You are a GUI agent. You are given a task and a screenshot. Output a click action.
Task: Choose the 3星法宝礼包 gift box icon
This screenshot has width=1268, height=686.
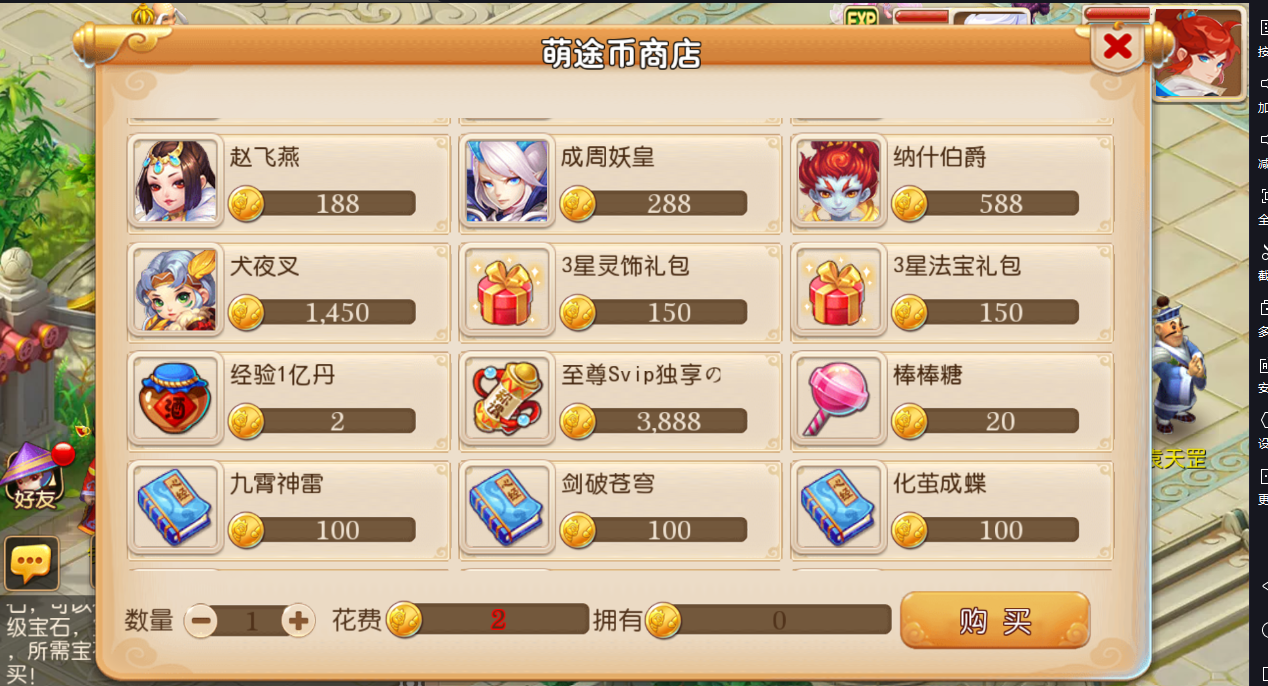pyautogui.click(x=838, y=290)
